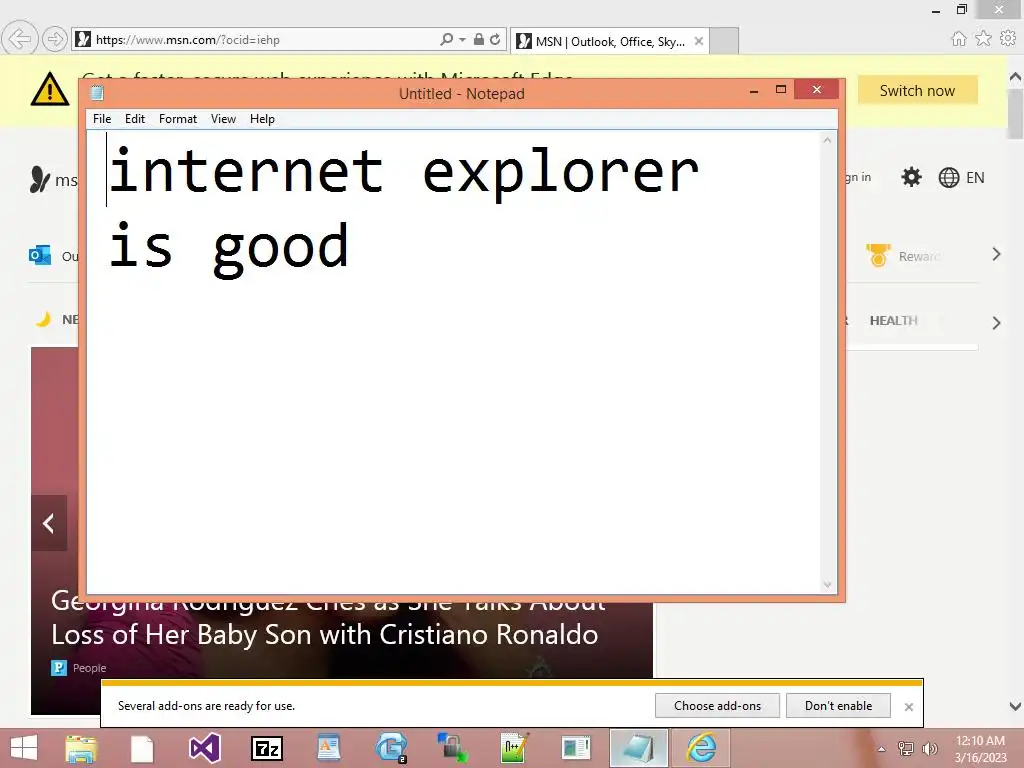Viewport: 1024px width, 768px height.
Task: Click the lock security icon in address bar
Action: coord(479,39)
